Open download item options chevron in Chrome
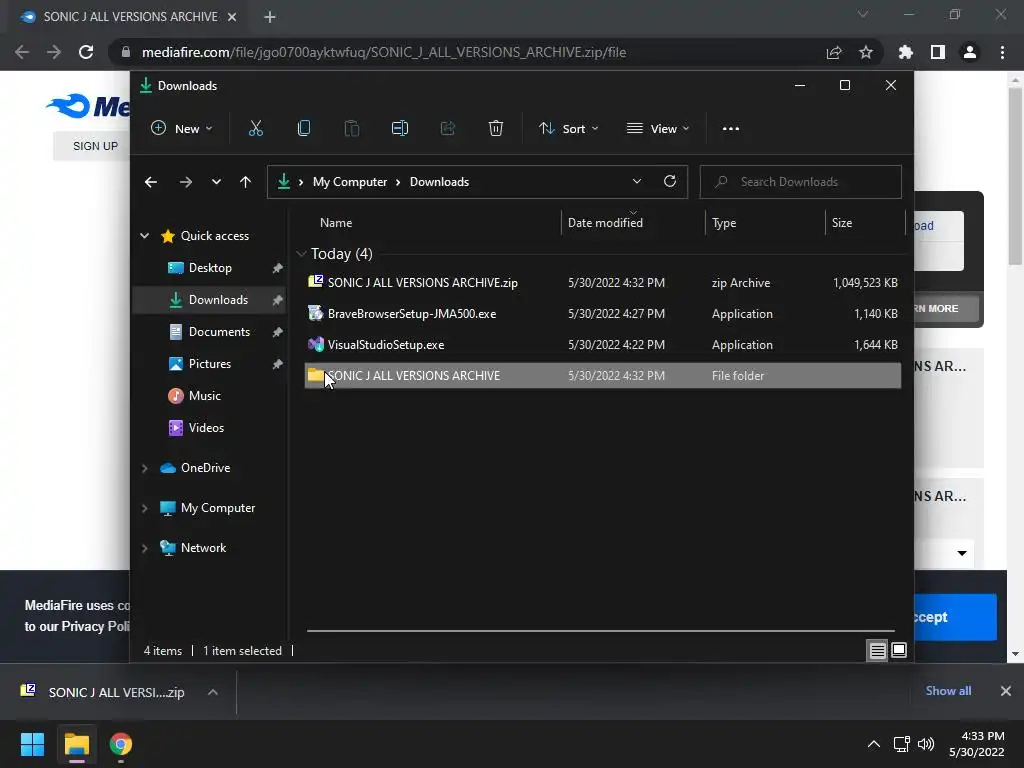The height and width of the screenshot is (768, 1024). [213, 692]
